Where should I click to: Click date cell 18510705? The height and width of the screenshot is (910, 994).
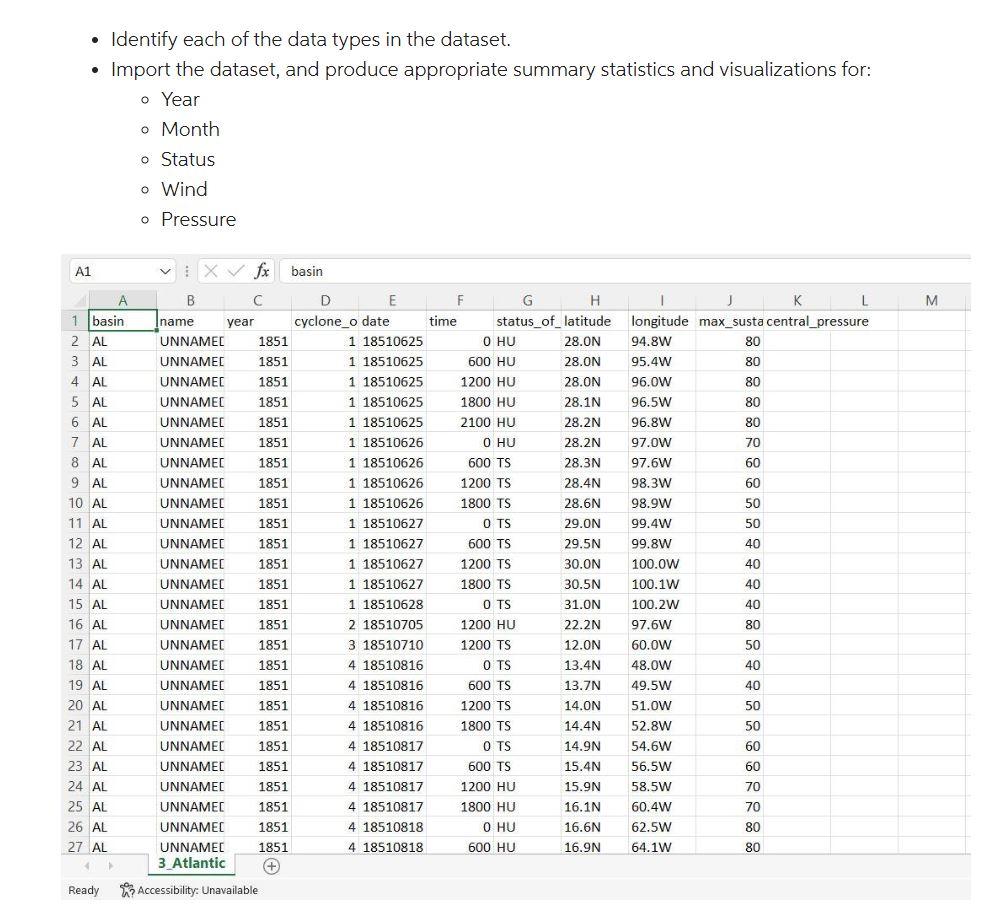[x=392, y=625]
